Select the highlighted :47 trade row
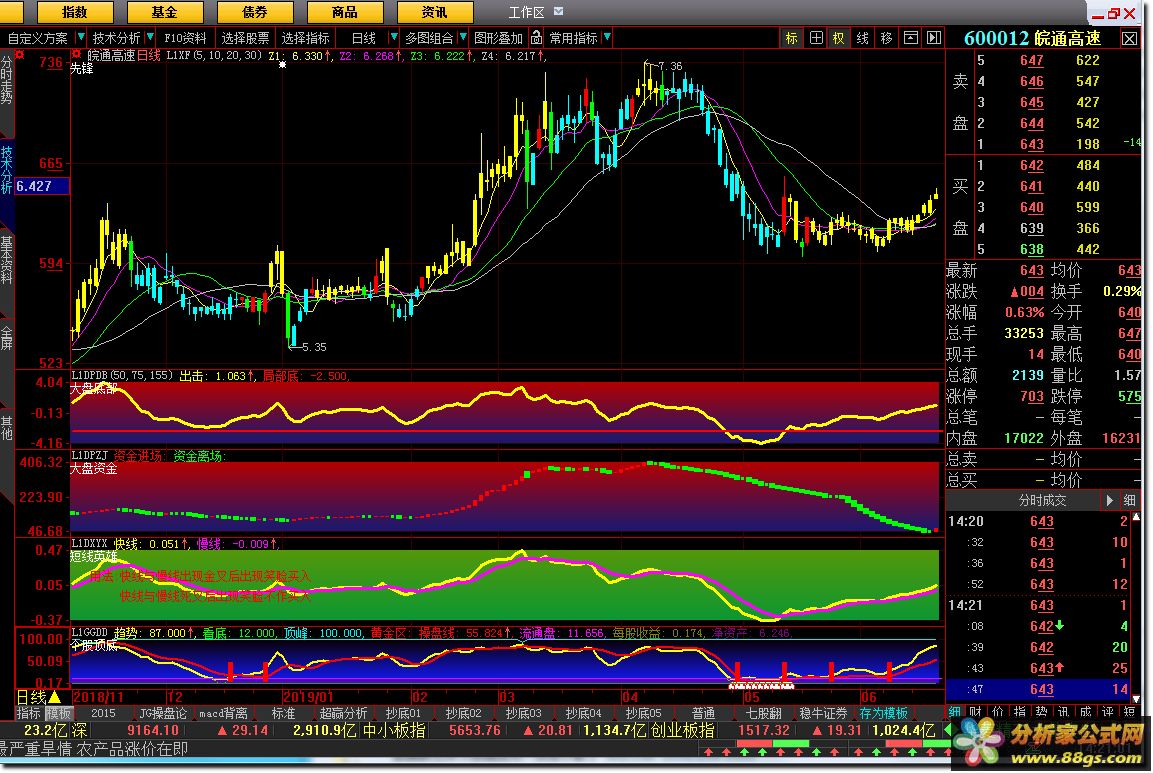Image resolution: width=1153 pixels, height=773 pixels. (1039, 689)
